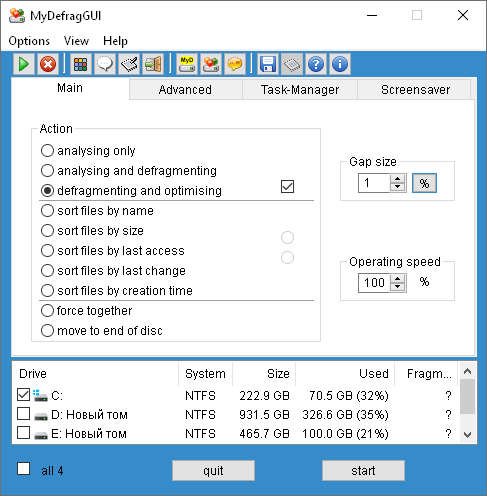Click the Gap size input field

(x=374, y=183)
